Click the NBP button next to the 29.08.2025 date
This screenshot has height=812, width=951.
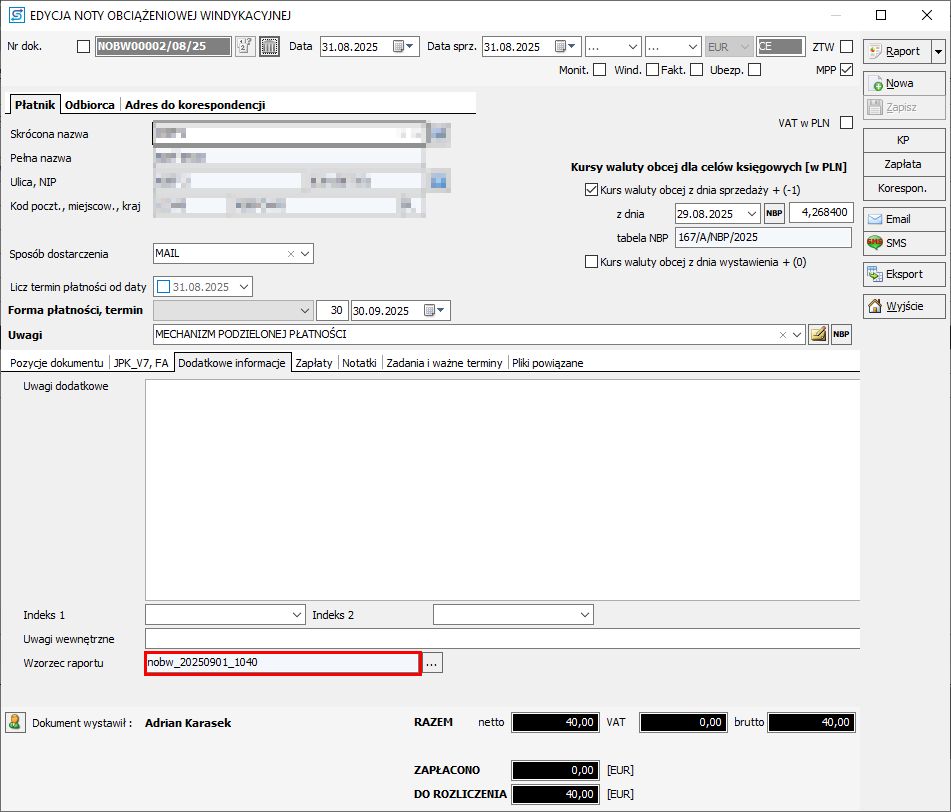774,213
